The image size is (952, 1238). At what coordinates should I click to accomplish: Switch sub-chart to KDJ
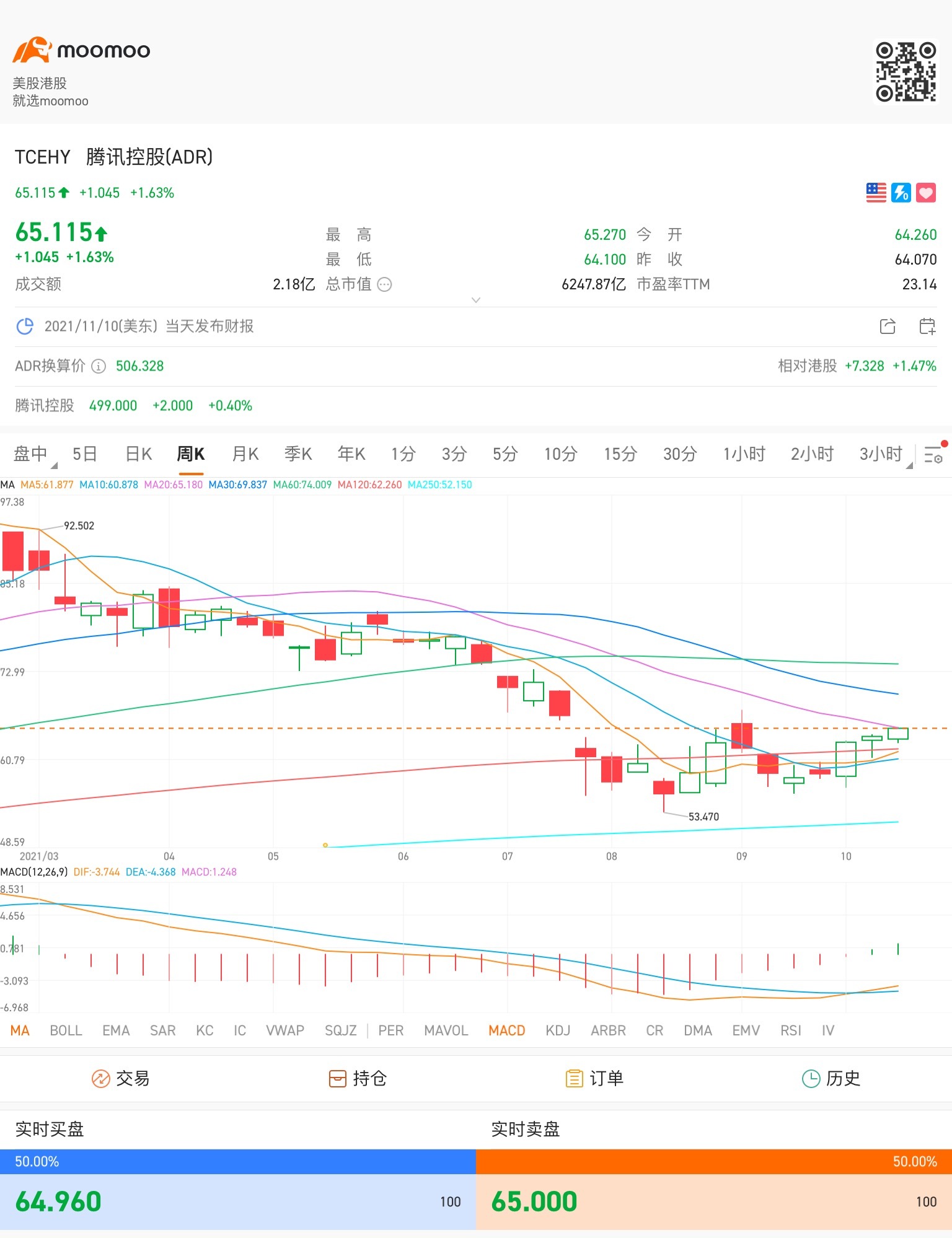coord(558,1030)
